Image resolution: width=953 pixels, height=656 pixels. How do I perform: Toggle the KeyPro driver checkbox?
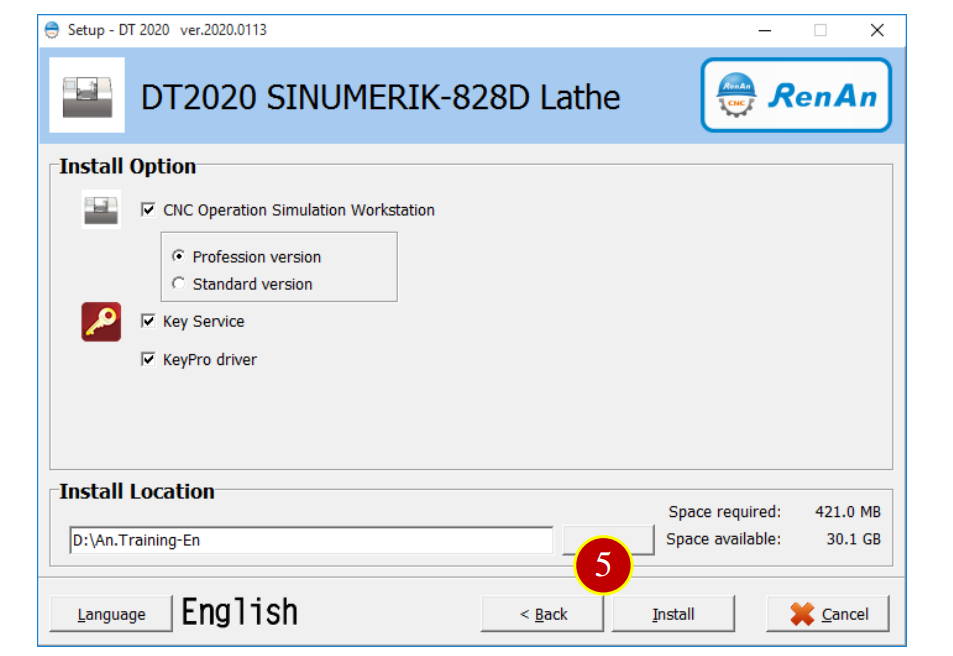148,359
